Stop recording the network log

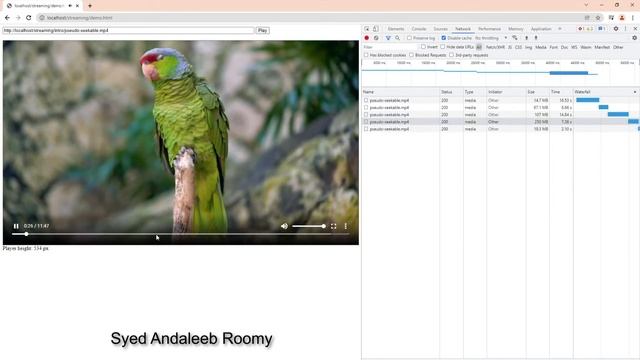[x=367, y=38]
